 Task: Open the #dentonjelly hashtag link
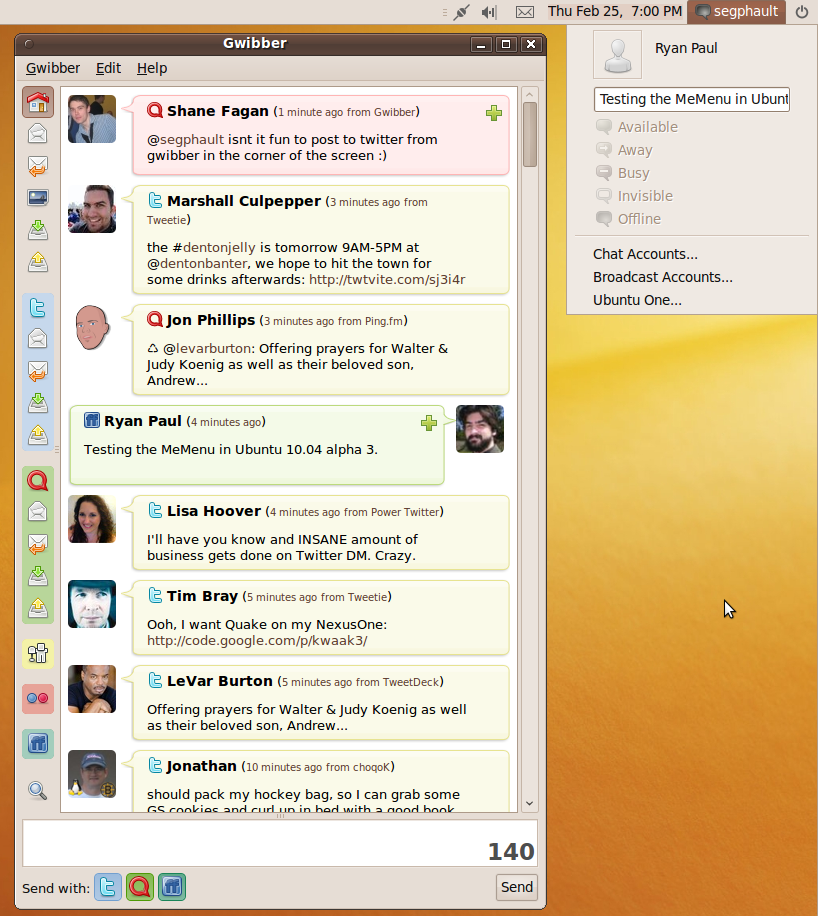point(214,248)
